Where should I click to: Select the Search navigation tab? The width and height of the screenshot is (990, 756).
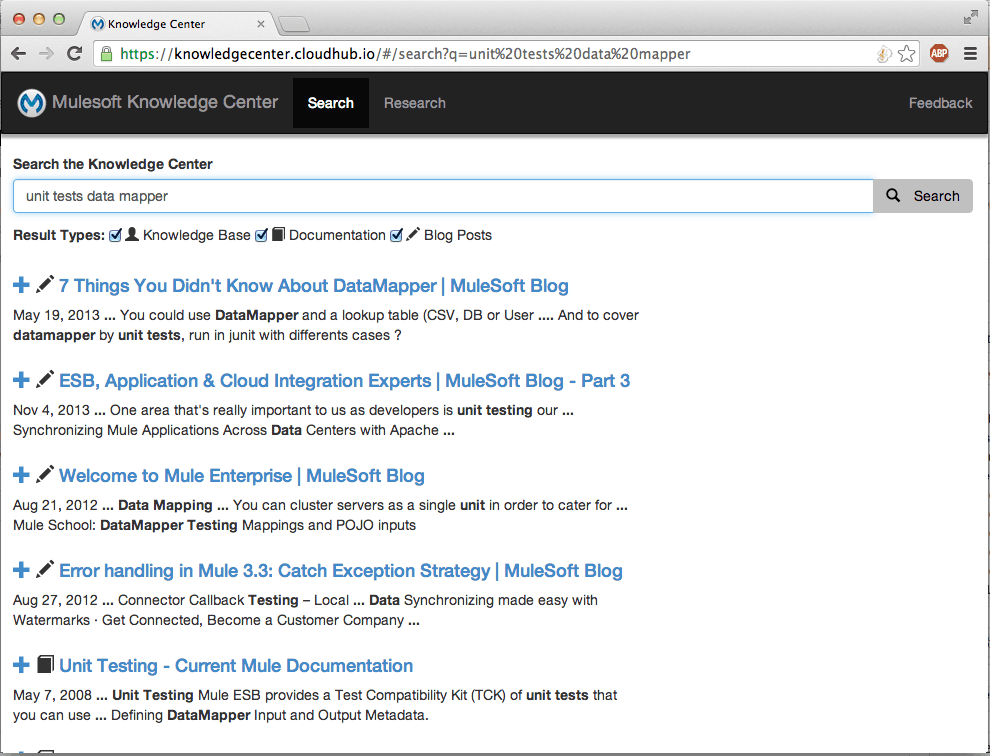(330, 103)
